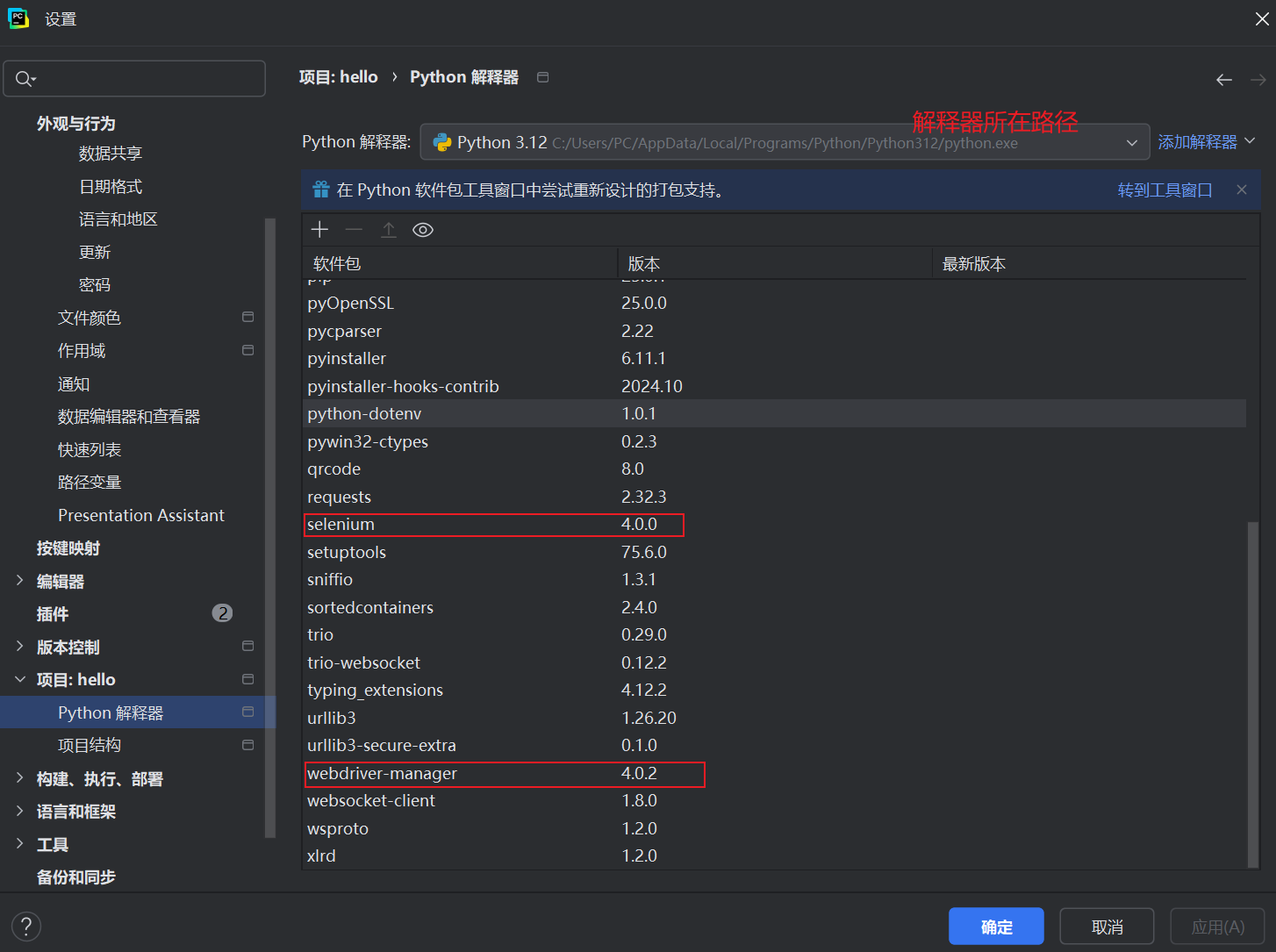Screen dimensions: 1276x952
Task: Open 按键映射 settings page
Action: coord(68,548)
